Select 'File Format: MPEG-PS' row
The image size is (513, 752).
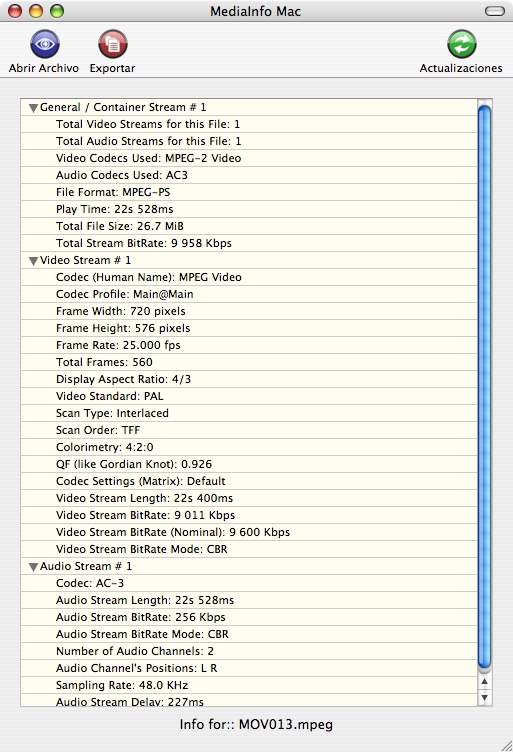point(249,192)
